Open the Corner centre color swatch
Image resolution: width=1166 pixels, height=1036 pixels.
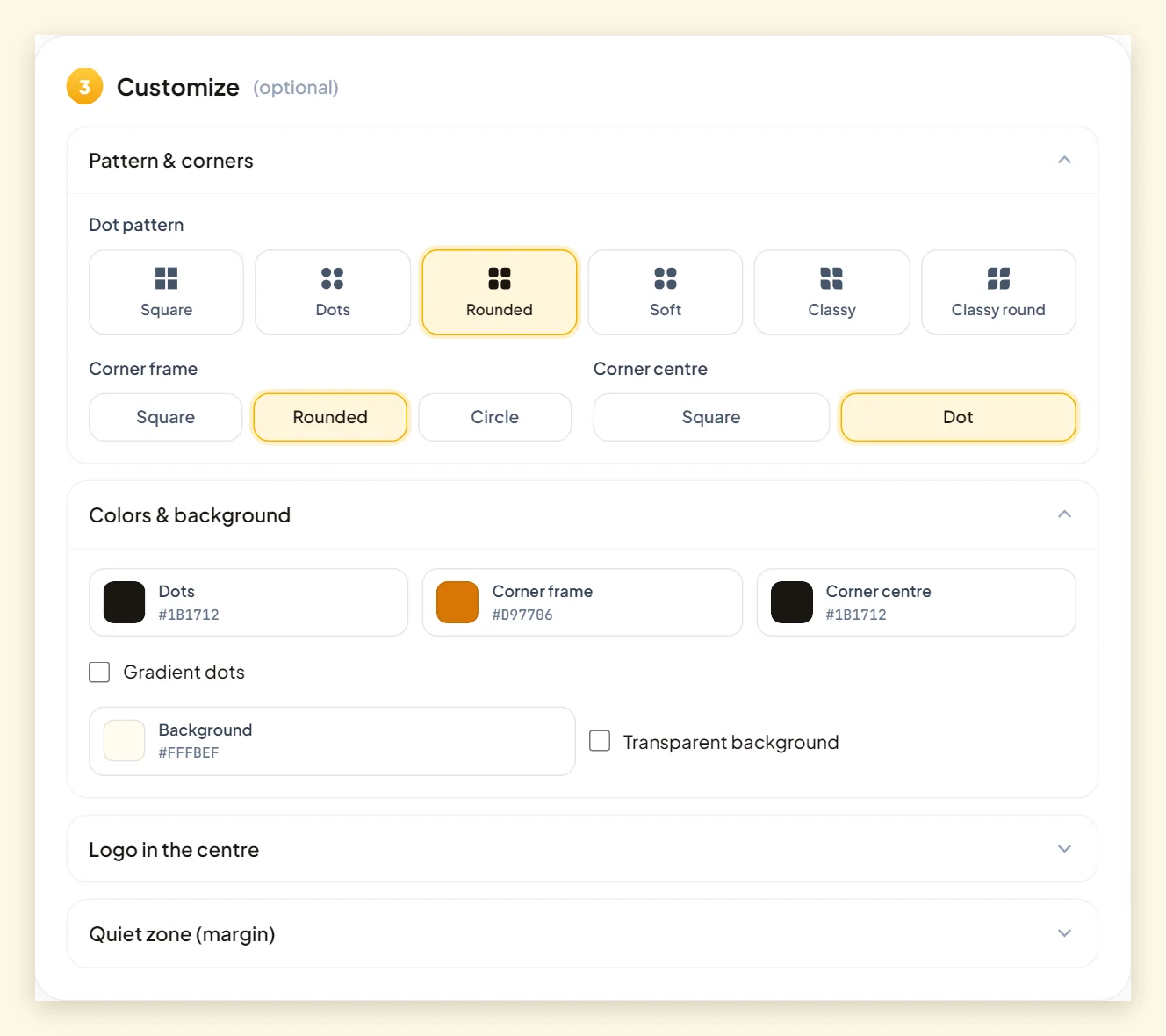tap(792, 602)
